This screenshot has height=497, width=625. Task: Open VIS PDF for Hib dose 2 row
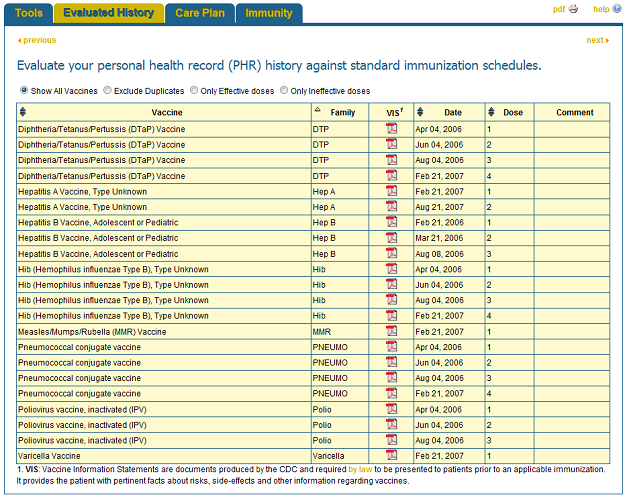[x=391, y=284]
